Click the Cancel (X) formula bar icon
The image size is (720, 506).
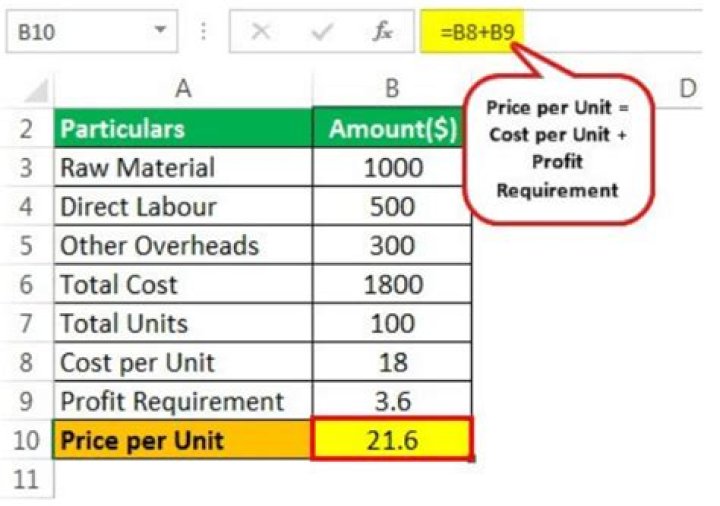point(261,32)
